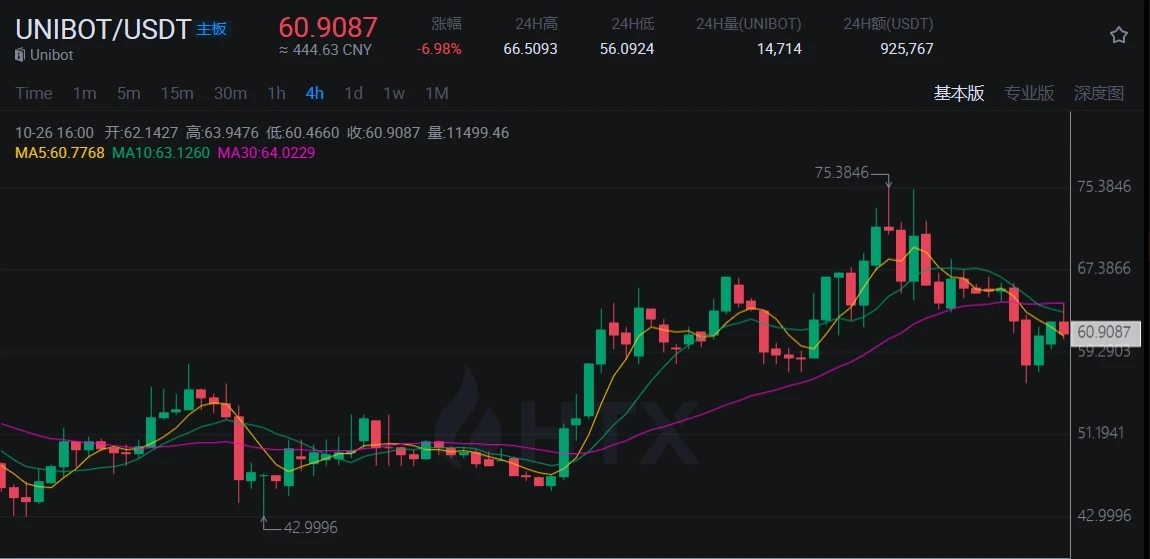1150x559 pixels.
Task: Select the 1d timeframe
Action: coord(353,93)
